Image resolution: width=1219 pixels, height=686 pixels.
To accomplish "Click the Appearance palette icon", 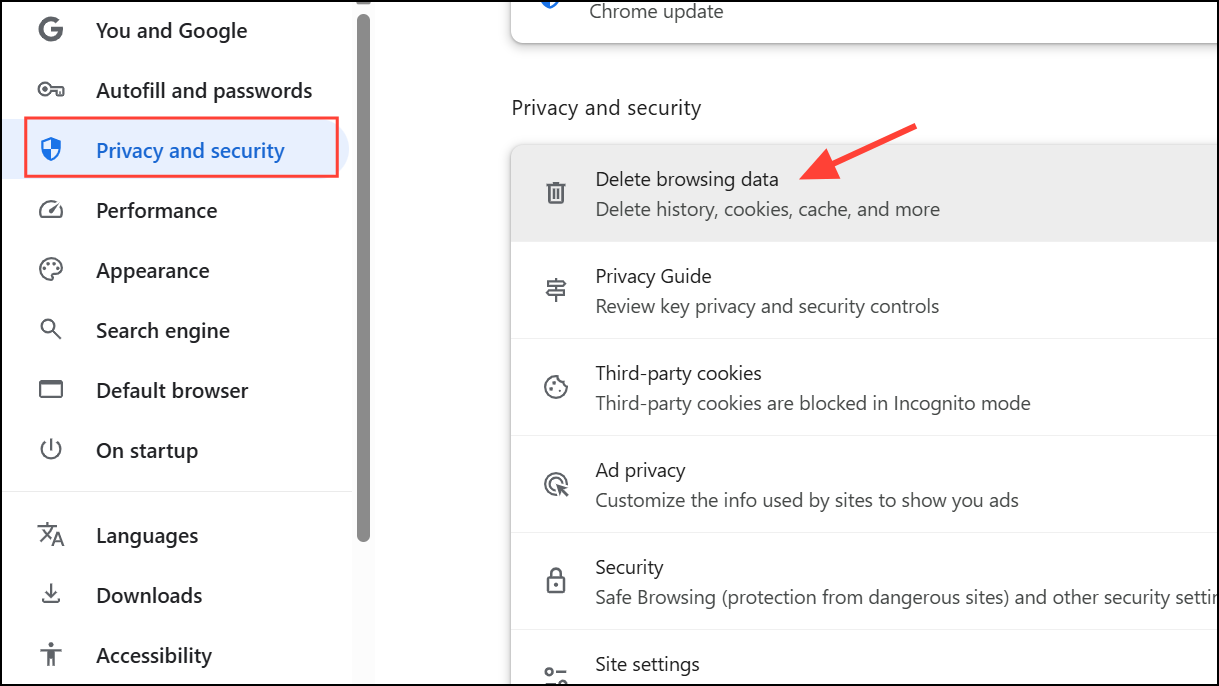I will [50, 270].
